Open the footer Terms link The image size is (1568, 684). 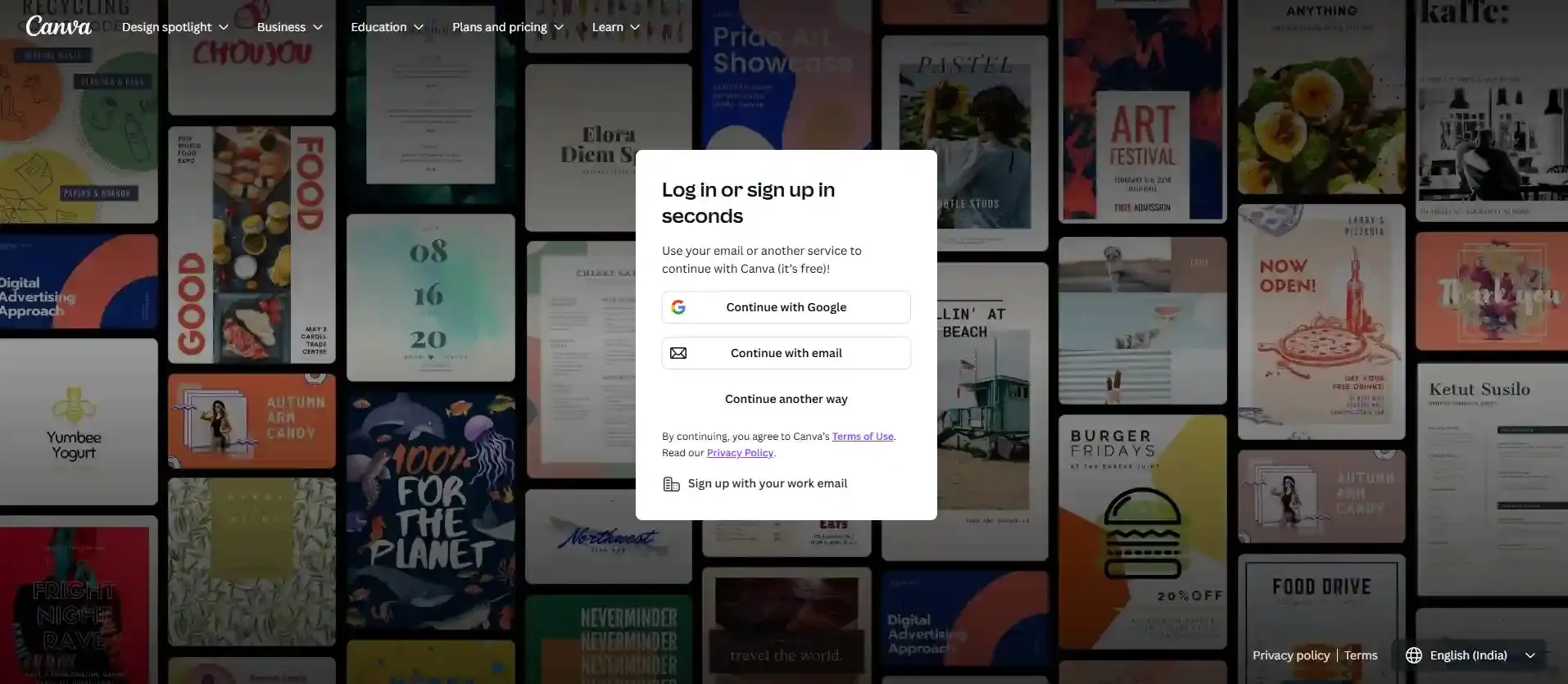[1360, 655]
